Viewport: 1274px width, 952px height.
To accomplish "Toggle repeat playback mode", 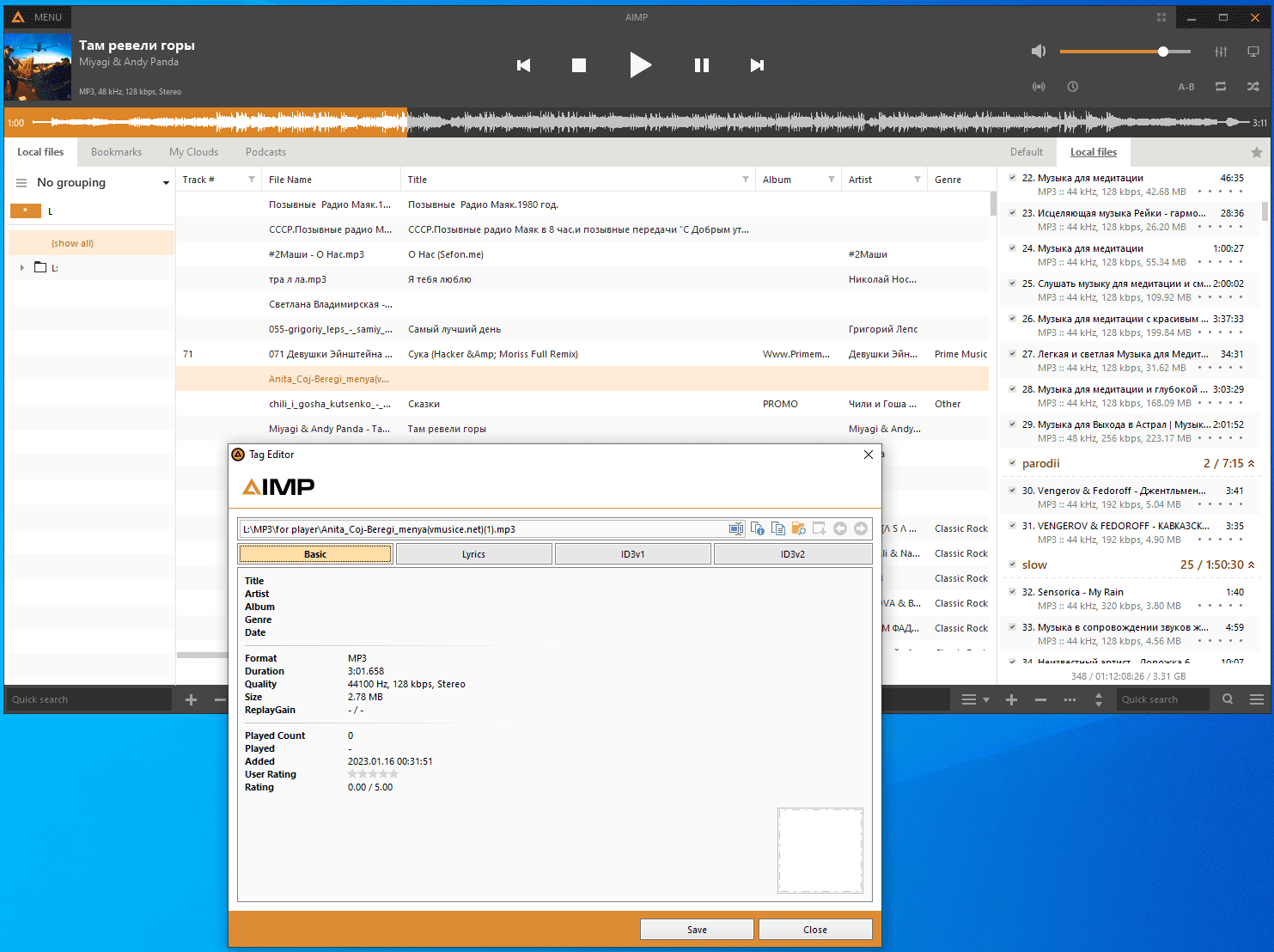I will pyautogui.click(x=1221, y=87).
